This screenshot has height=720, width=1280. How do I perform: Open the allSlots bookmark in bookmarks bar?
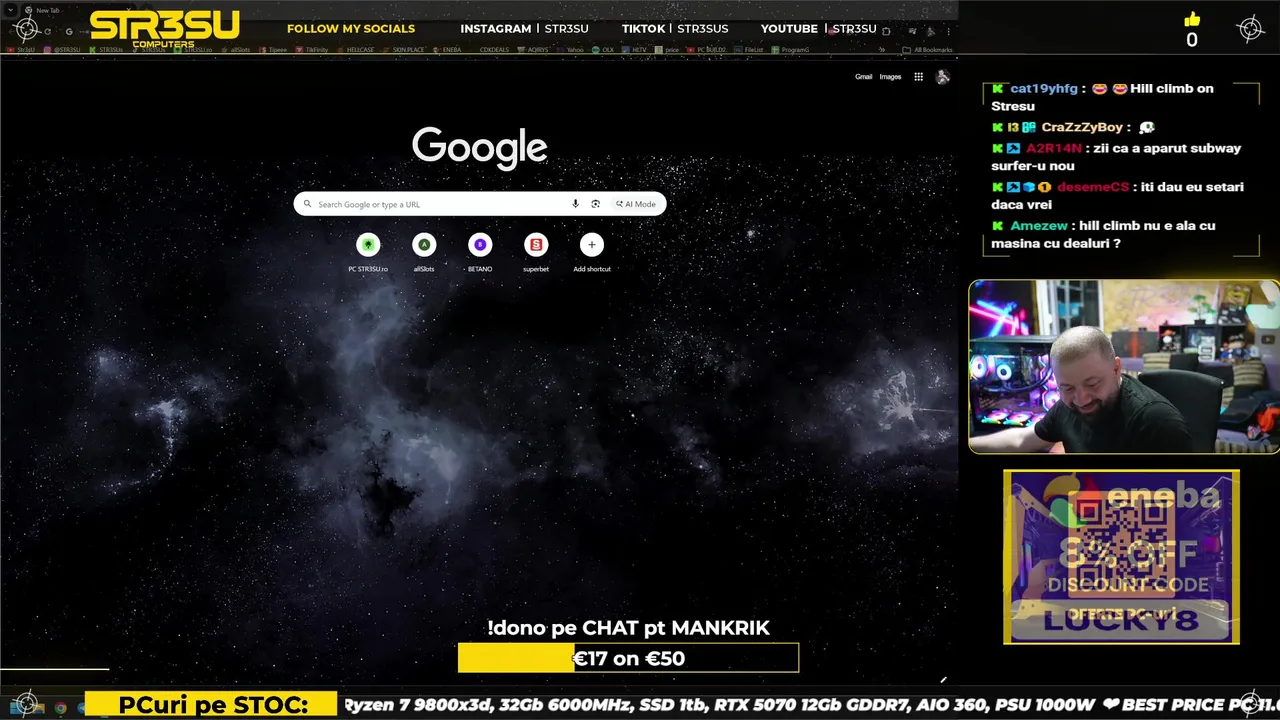pos(235,50)
